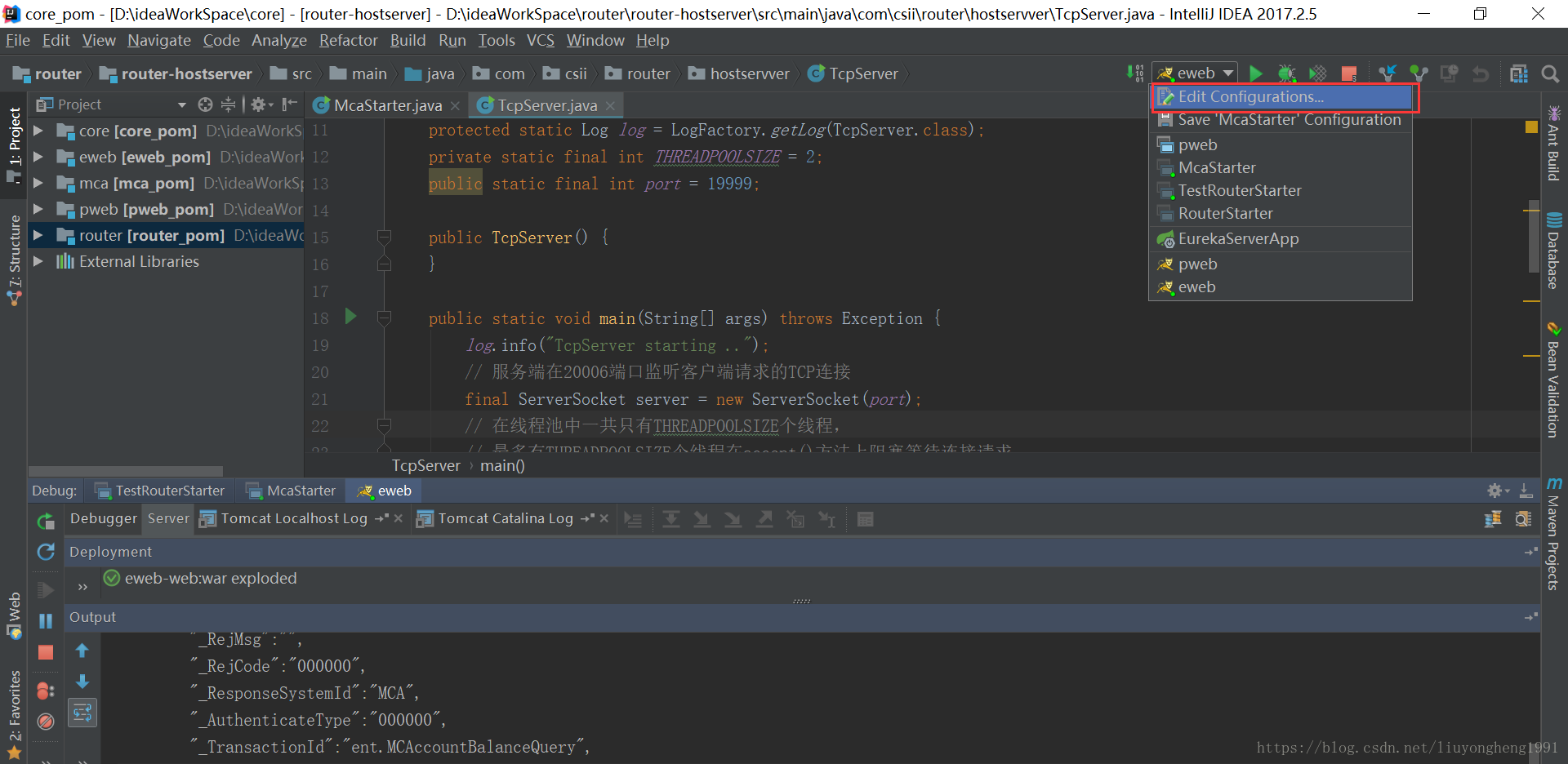
Task: Open the Analyze menu
Action: [x=278, y=40]
